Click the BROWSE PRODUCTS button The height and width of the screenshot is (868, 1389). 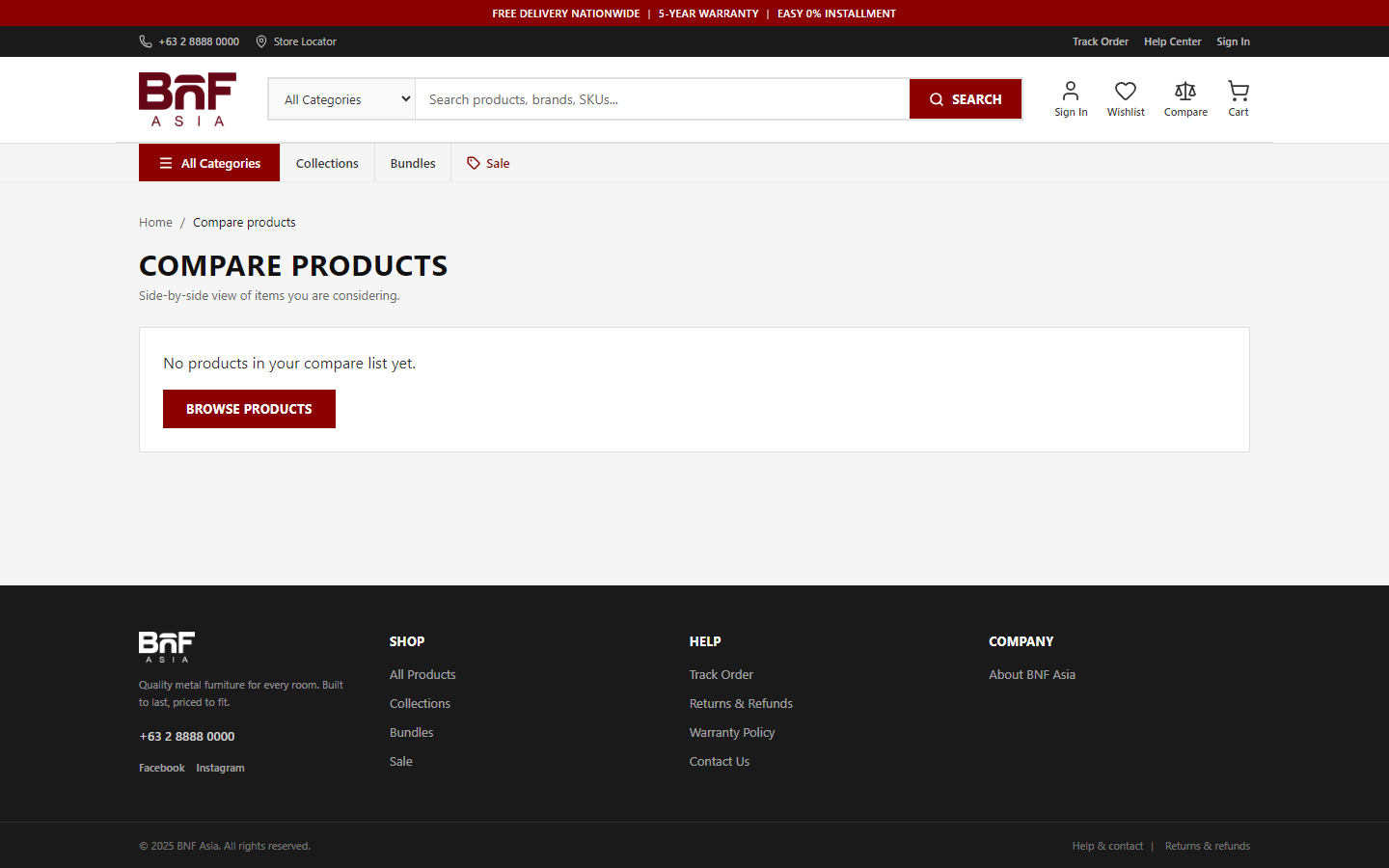tap(249, 409)
